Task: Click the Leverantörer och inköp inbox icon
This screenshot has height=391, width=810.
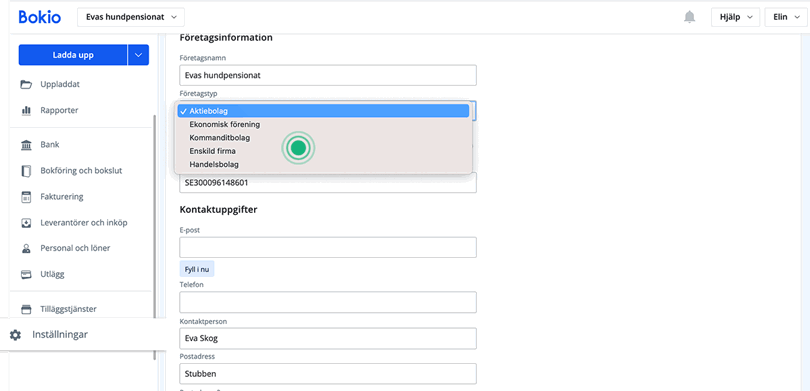Action: point(26,223)
